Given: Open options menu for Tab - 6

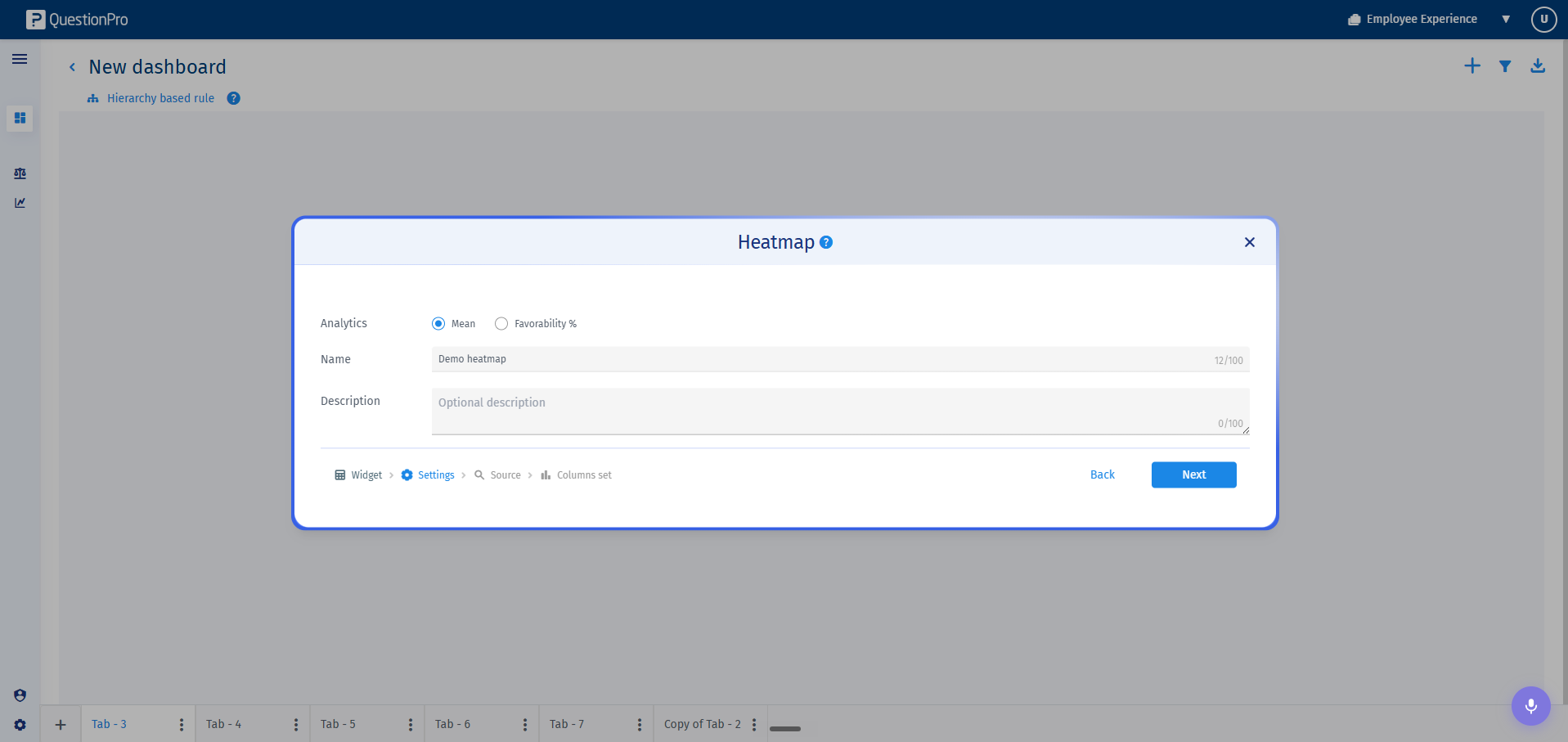Looking at the screenshot, I should (x=524, y=725).
